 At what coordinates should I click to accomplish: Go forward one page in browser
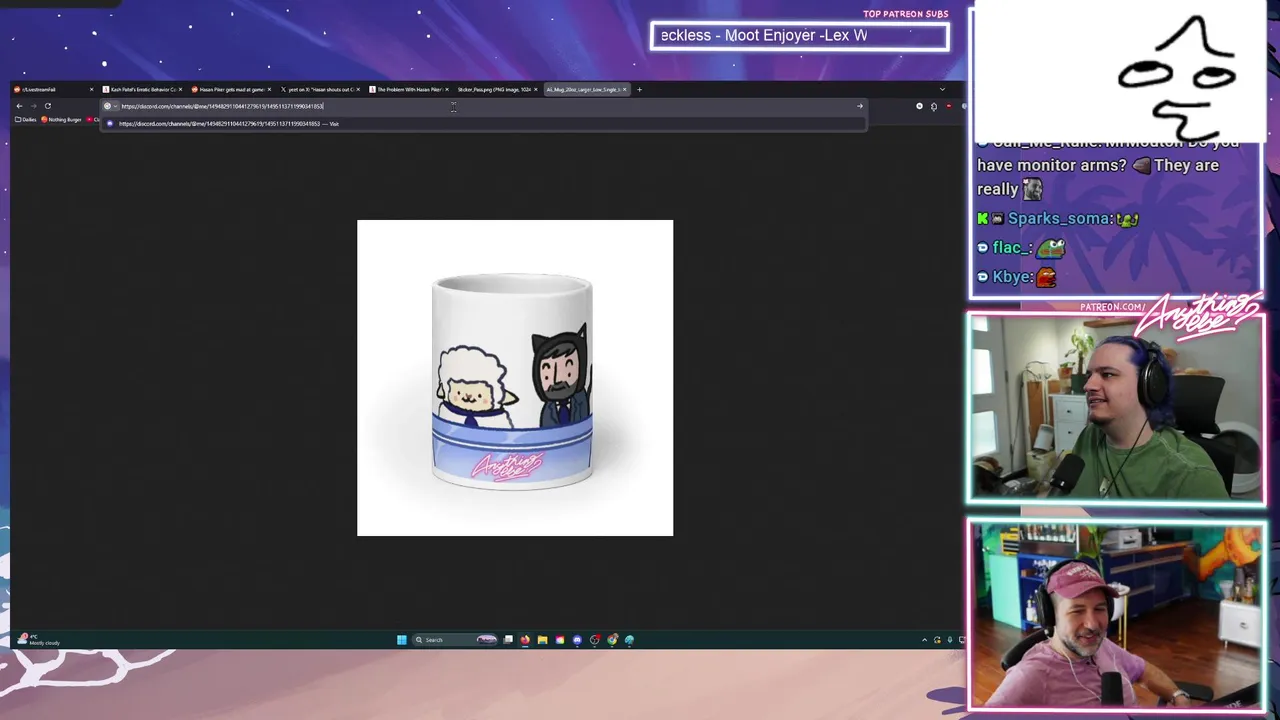[33, 106]
